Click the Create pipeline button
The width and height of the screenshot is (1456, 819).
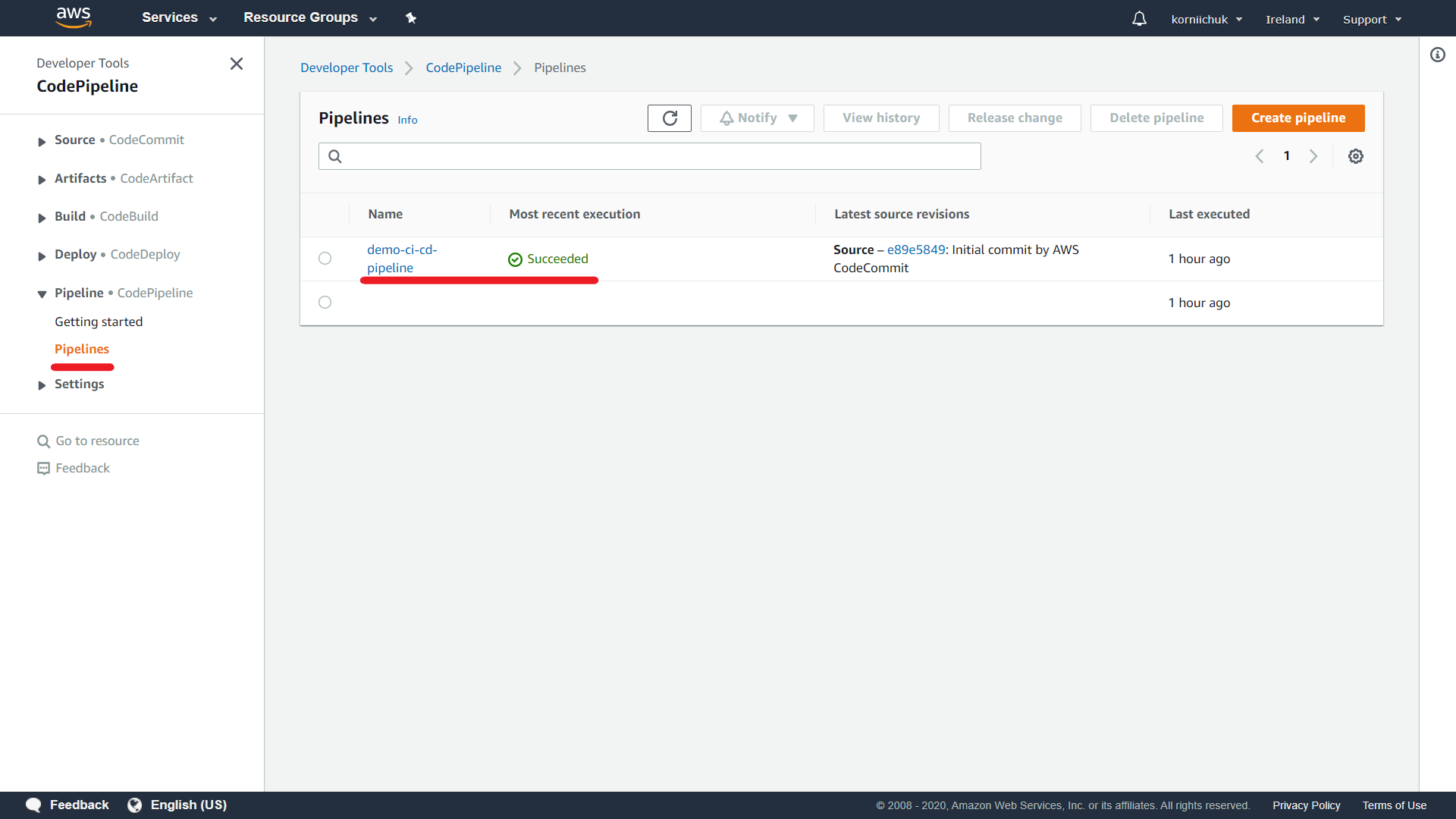(1298, 118)
